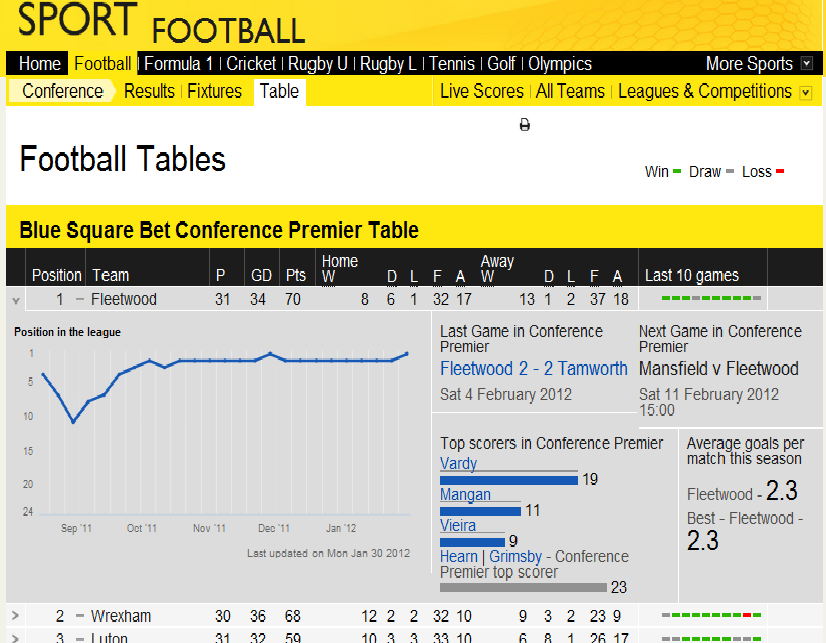Expand the Wrexham row details
Image resolution: width=826 pixels, height=643 pixels.
[15, 615]
